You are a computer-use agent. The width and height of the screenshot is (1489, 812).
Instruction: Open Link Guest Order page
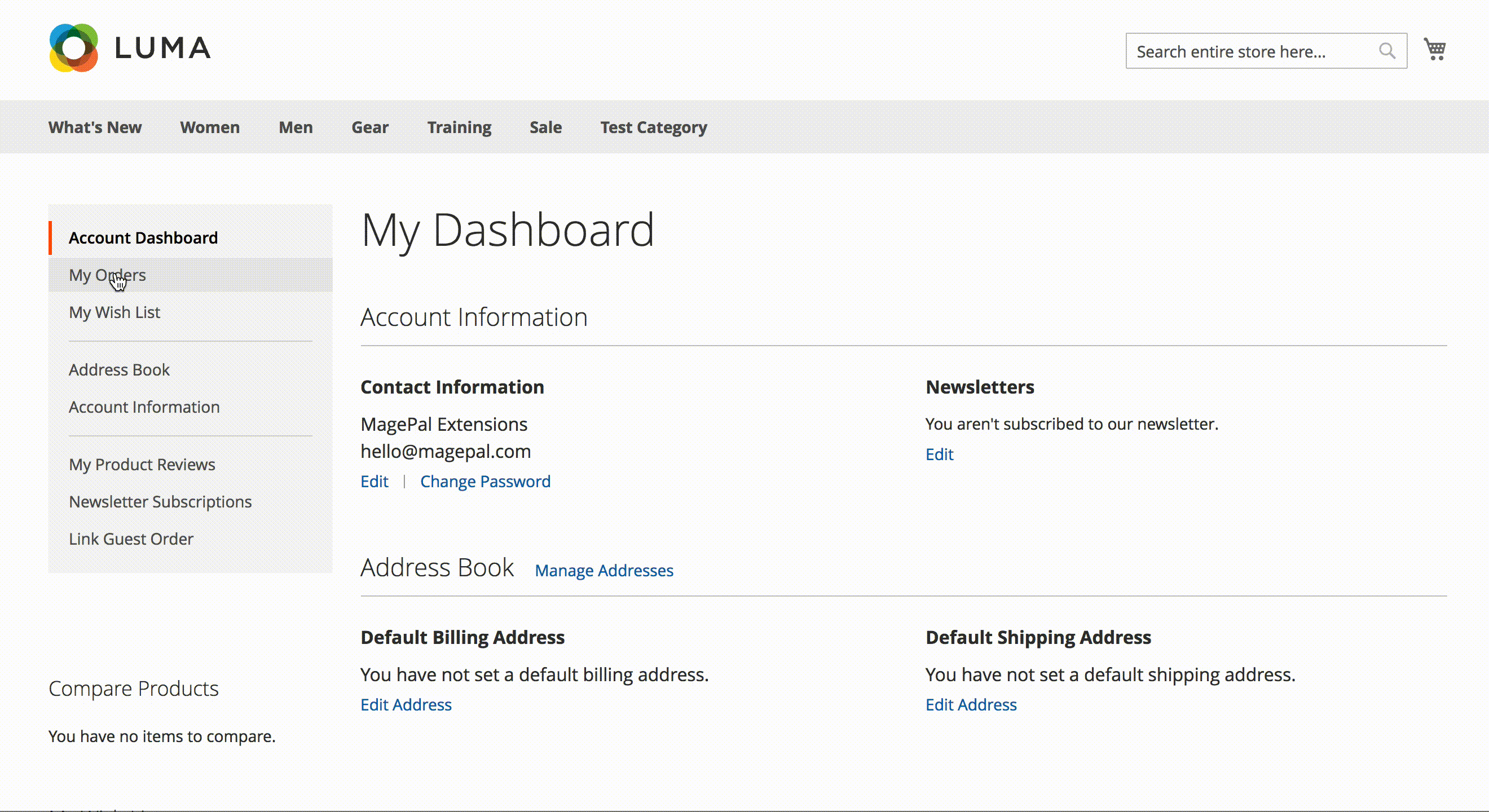coord(131,539)
